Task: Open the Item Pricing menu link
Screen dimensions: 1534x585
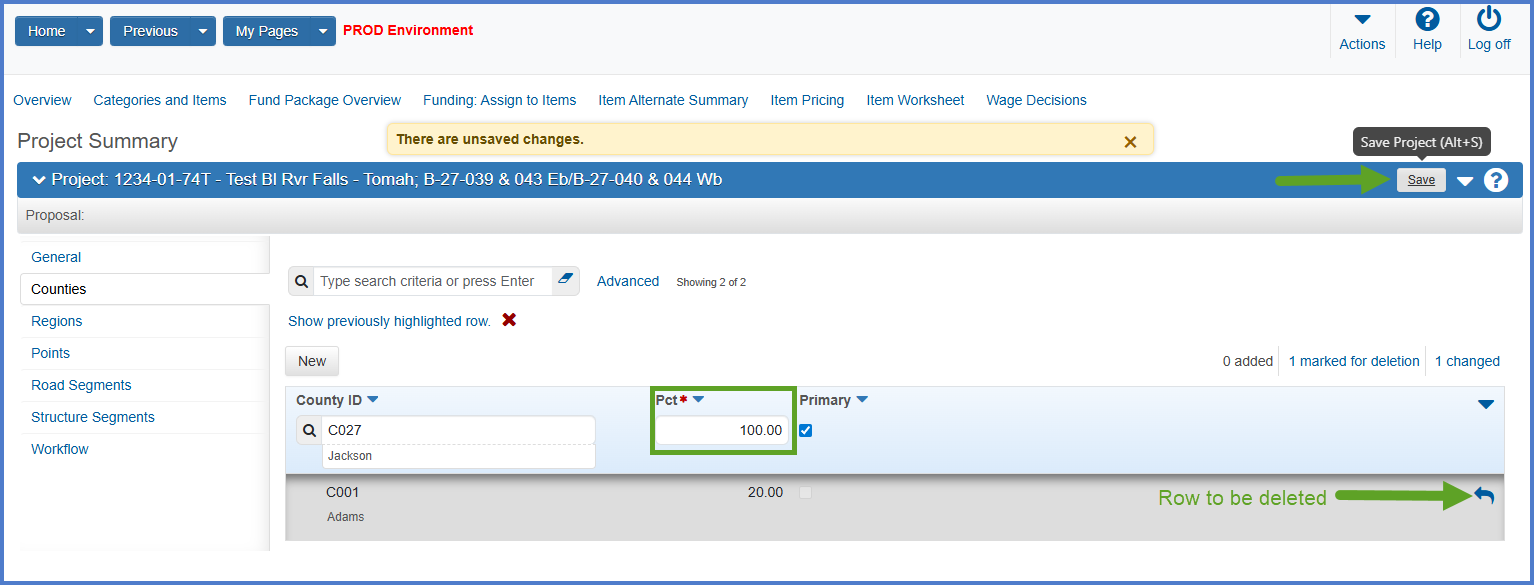Action: pos(807,100)
